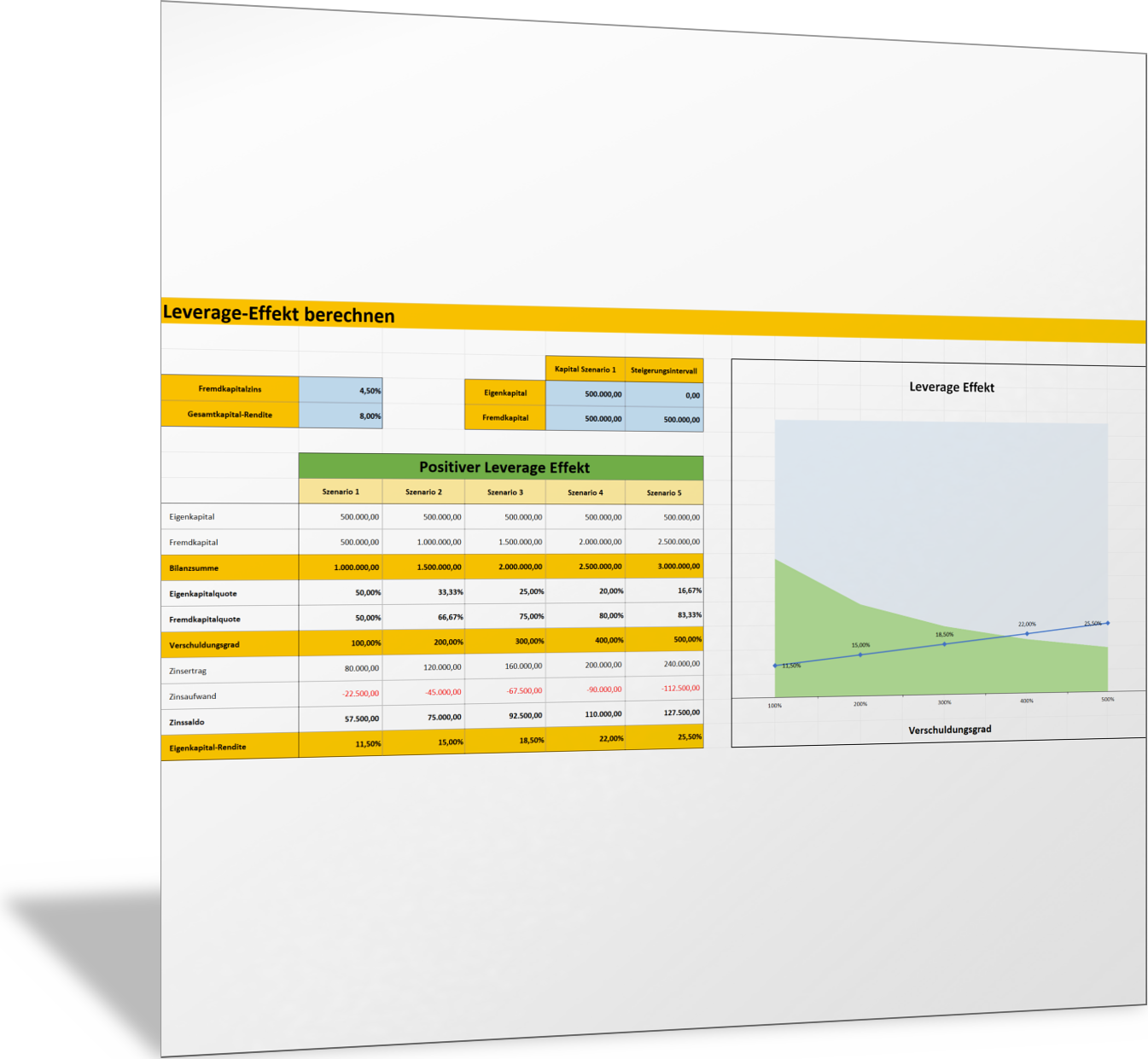Select the Bilanzsumme cell showing 3.000.000,00
The height and width of the screenshot is (1059, 1148).
point(664,566)
